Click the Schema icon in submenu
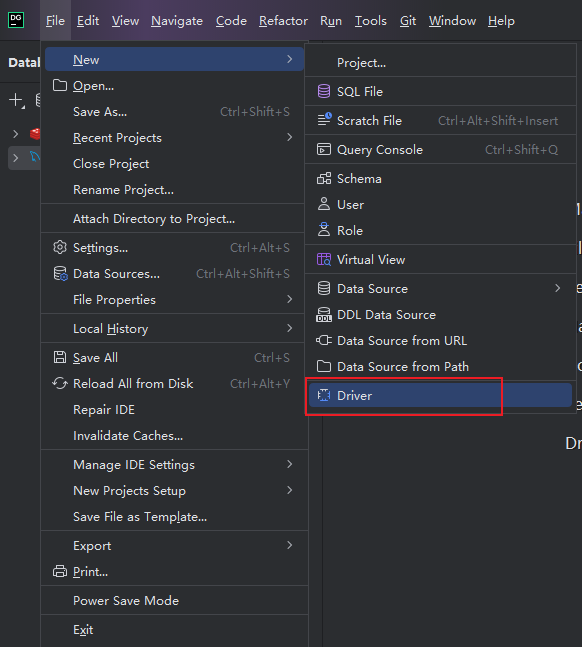The image size is (582, 647). tap(324, 178)
